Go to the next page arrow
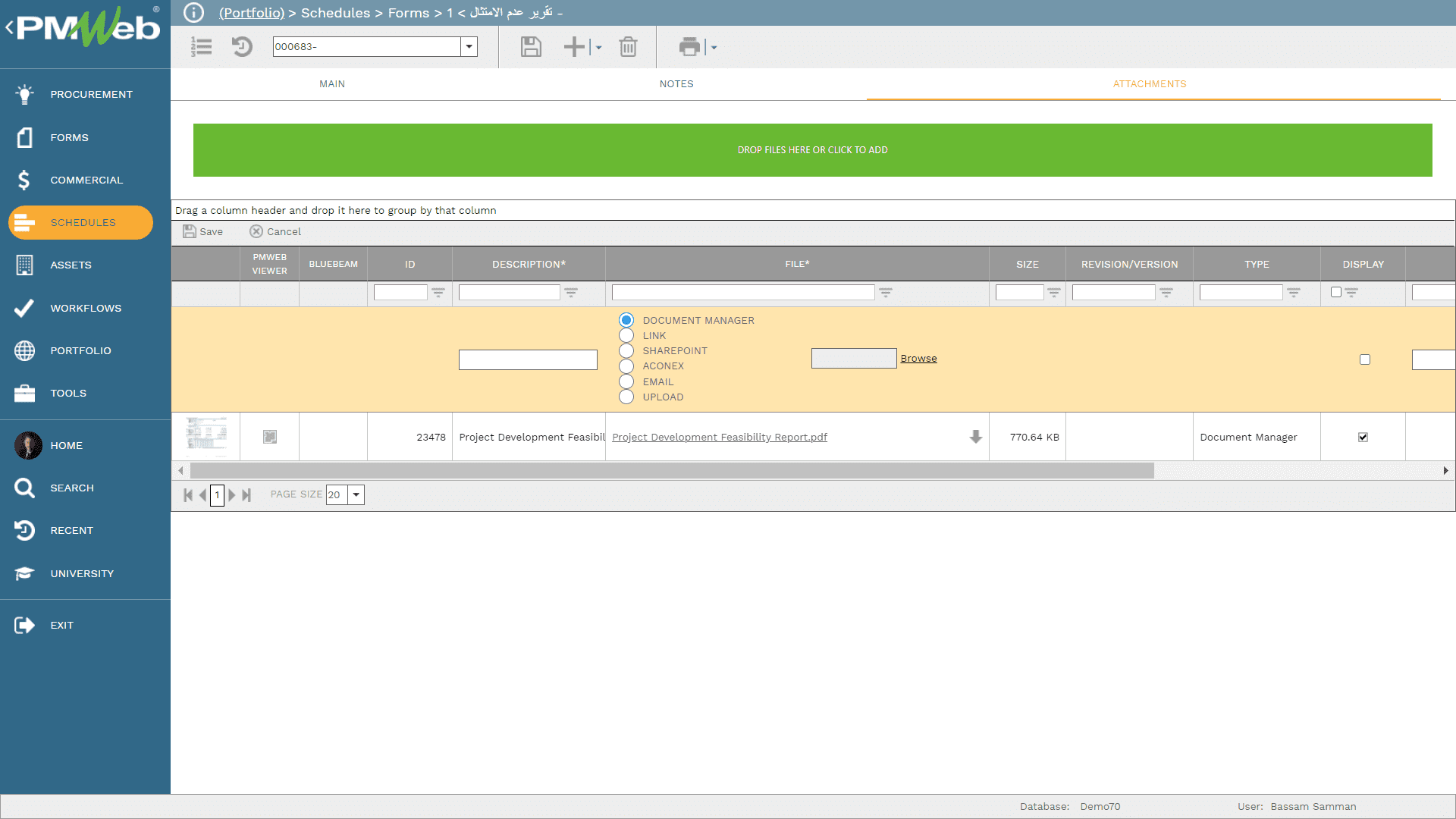Viewport: 1456px width, 819px height. (232, 495)
